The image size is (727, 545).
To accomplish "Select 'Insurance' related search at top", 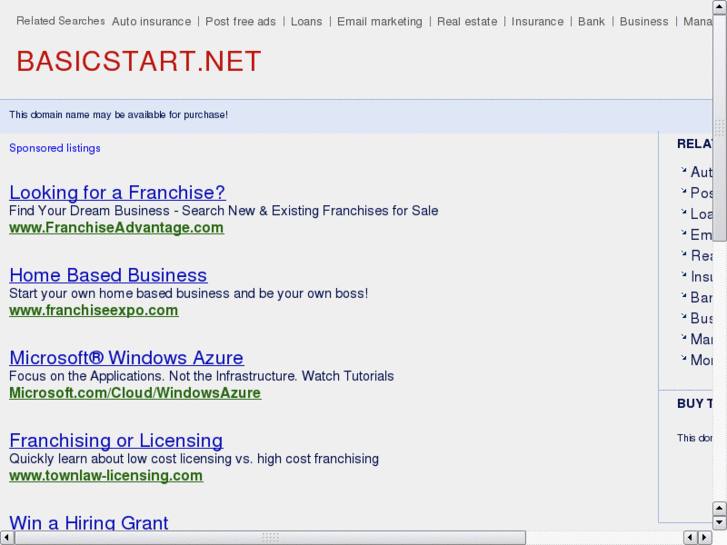I will [537, 21].
